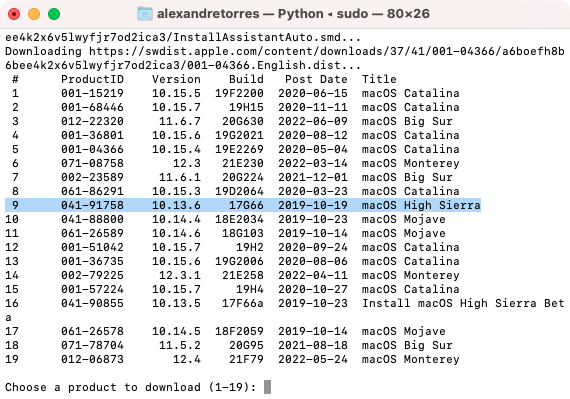Click the 'Title' column header

[x=379, y=79]
